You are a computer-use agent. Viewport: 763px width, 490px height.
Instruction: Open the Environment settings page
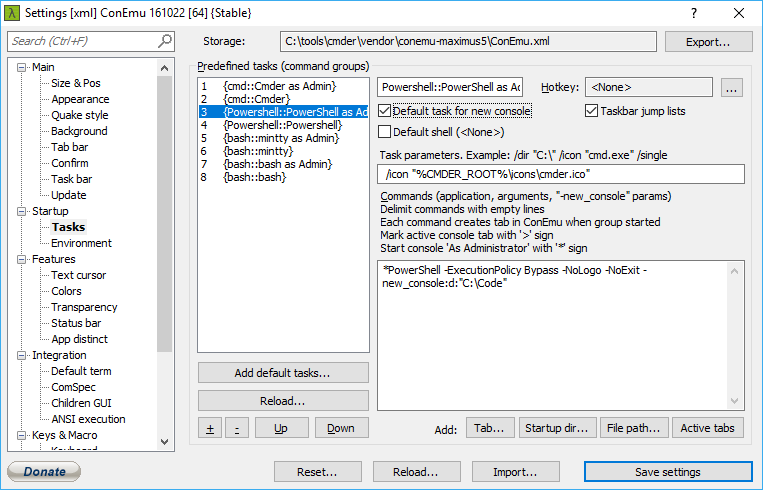tap(81, 243)
